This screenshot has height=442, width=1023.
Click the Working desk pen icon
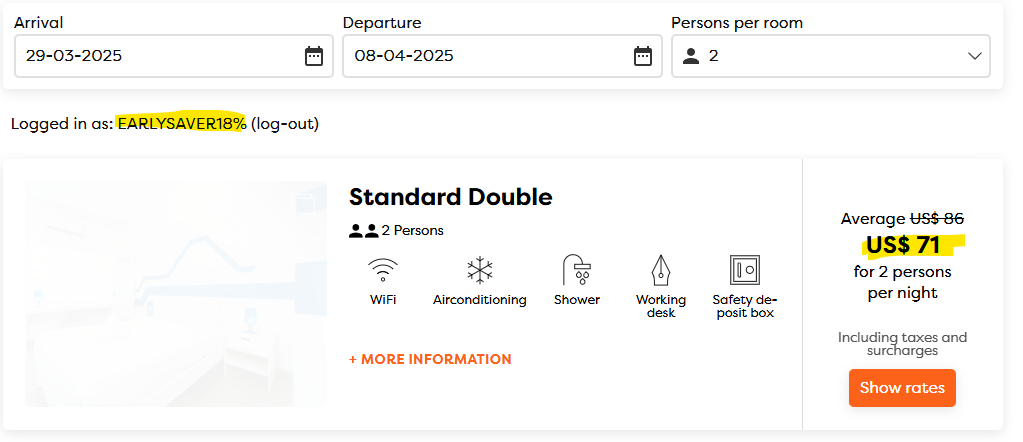(x=661, y=270)
